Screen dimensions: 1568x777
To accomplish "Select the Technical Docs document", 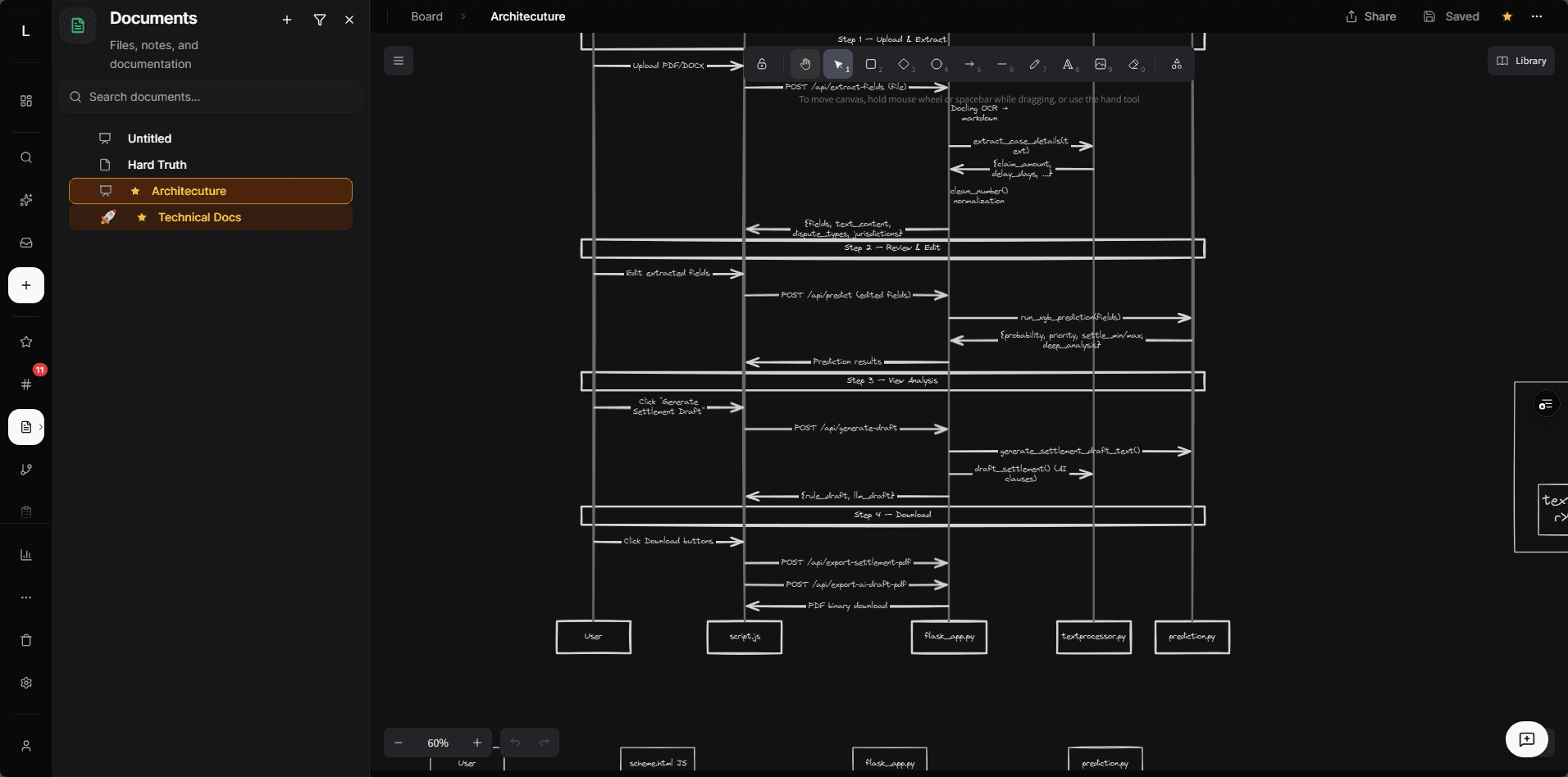I will tap(199, 217).
